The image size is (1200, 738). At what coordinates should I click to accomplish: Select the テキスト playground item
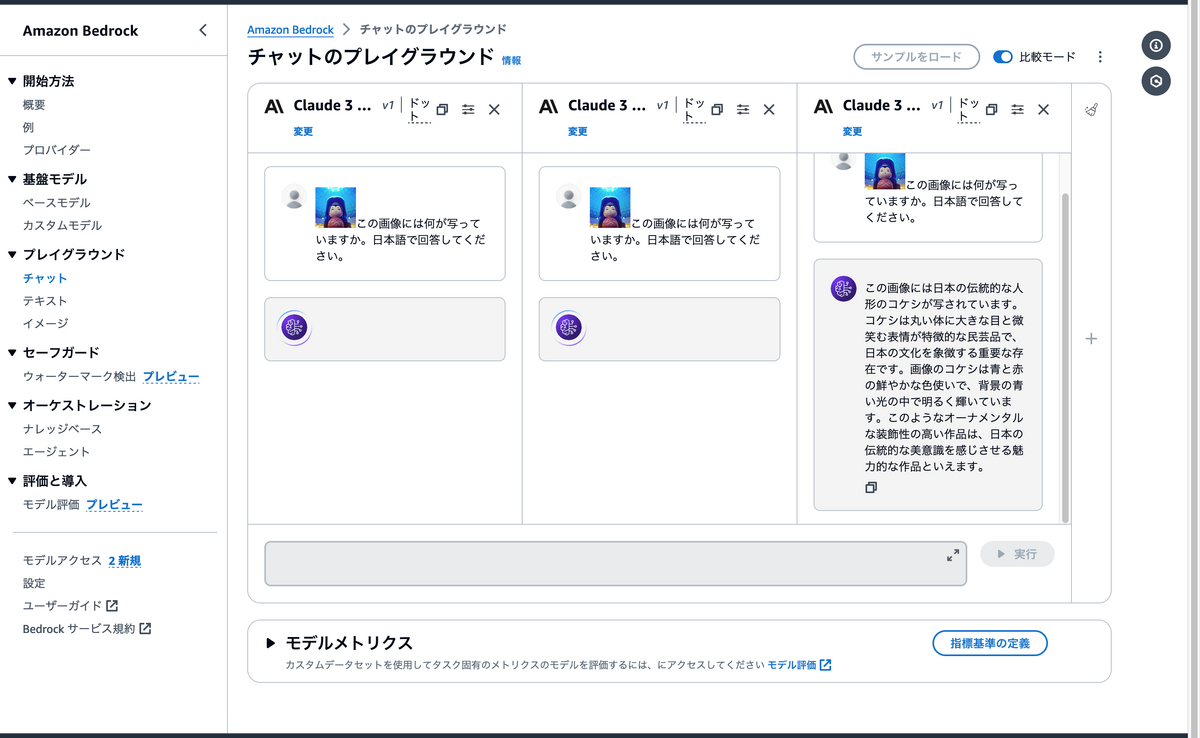coord(45,301)
